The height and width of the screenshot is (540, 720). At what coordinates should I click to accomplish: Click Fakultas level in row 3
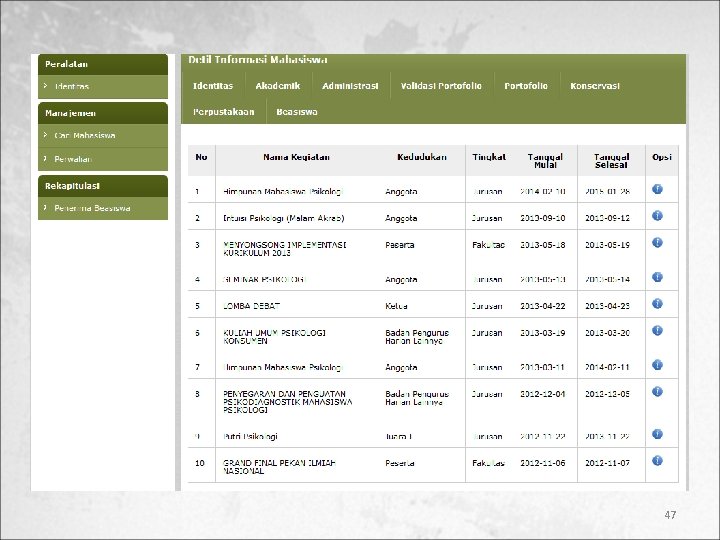pyautogui.click(x=488, y=245)
